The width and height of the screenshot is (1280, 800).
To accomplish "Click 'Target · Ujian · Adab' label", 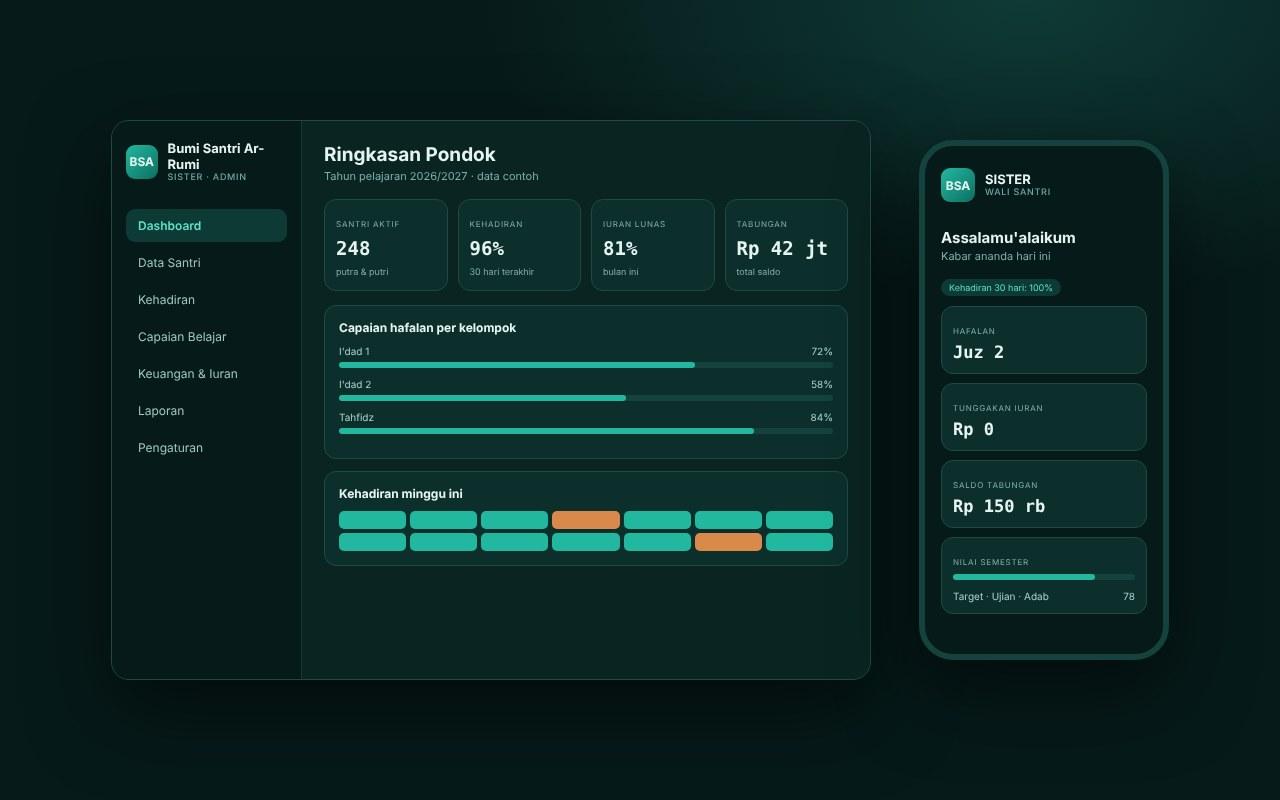I will 1001,597.
